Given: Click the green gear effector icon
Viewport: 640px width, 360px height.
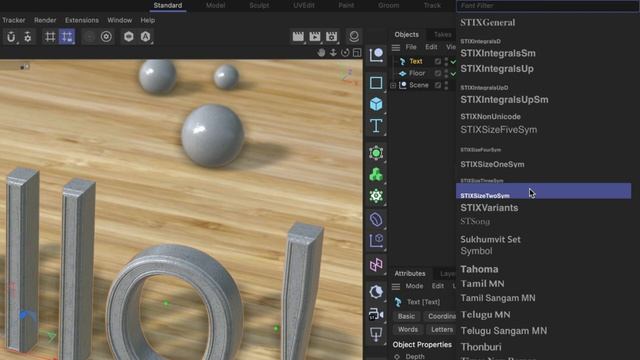Looking at the screenshot, I should [376, 196].
